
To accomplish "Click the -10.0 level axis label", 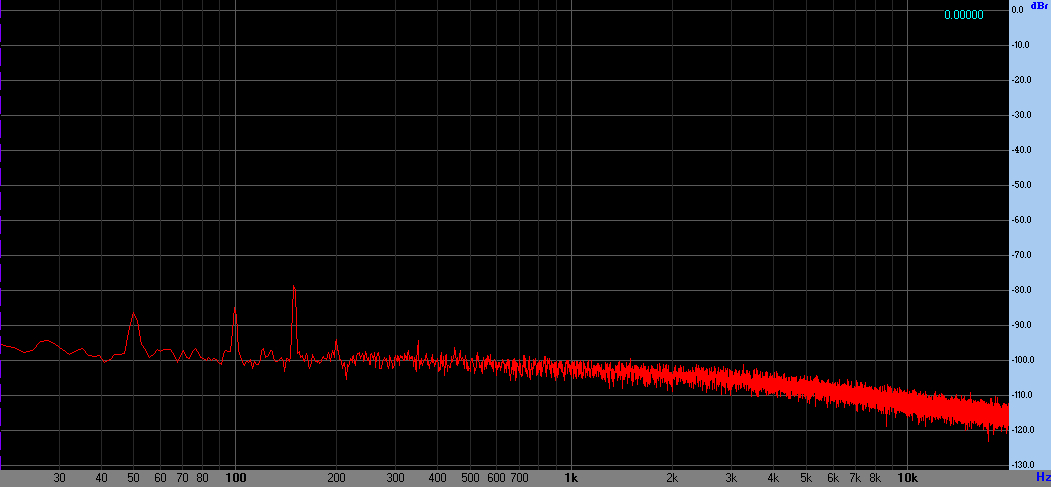I will click(1019, 45).
